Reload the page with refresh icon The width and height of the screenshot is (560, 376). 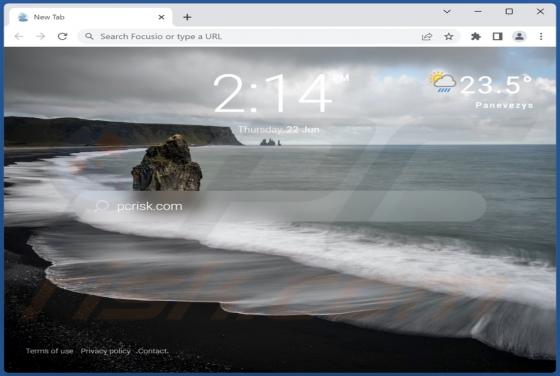point(62,36)
